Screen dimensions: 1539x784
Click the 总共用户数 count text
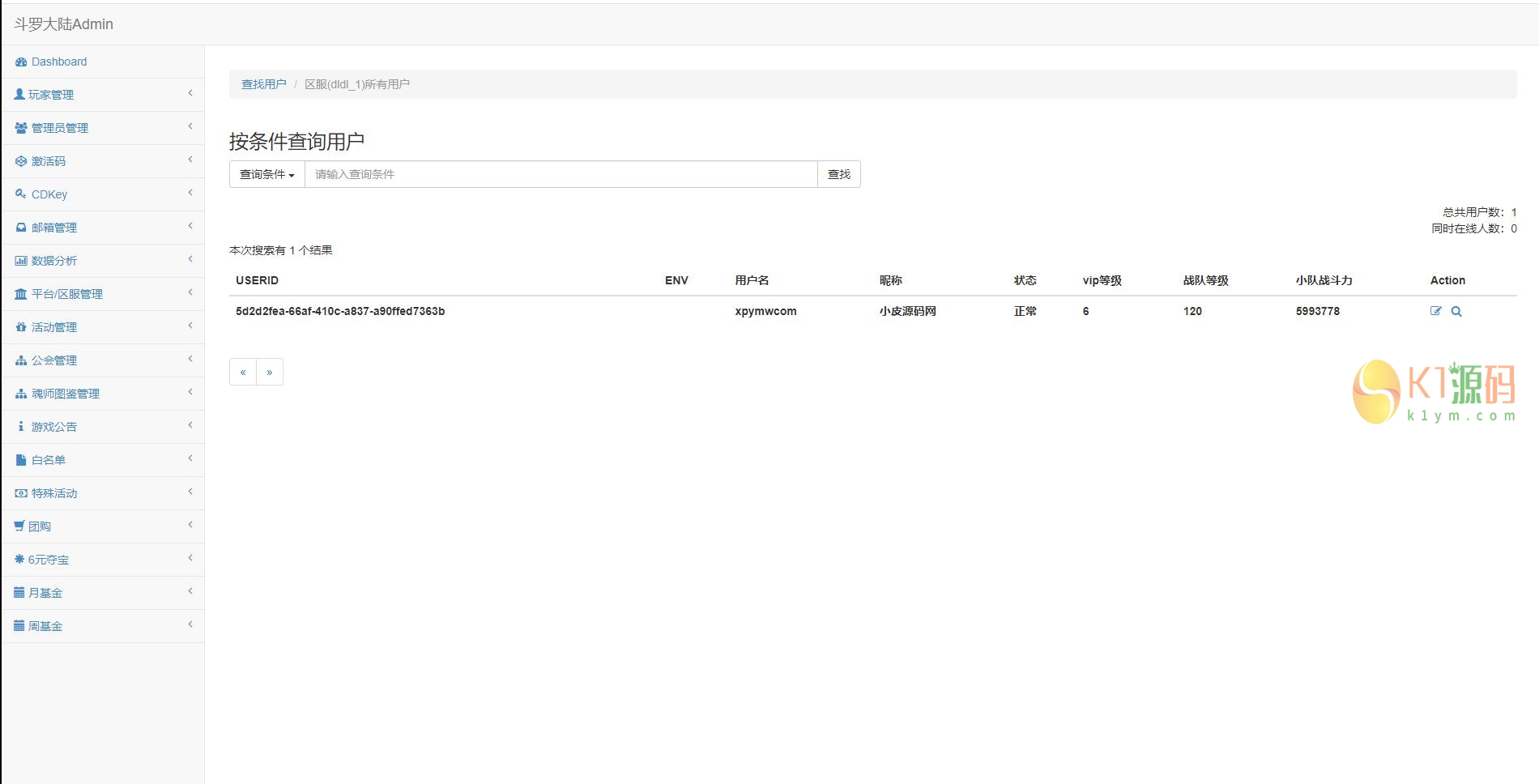point(1480,212)
